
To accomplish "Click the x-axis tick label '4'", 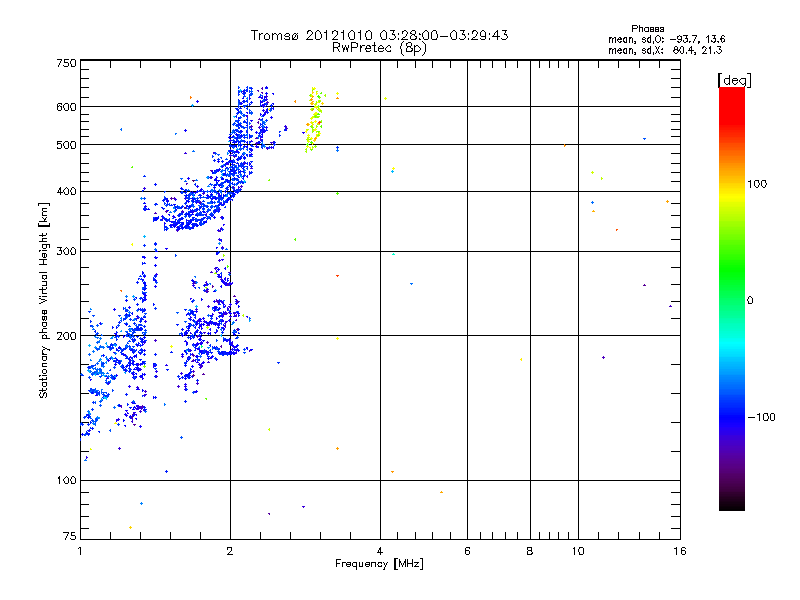I will [380, 551].
